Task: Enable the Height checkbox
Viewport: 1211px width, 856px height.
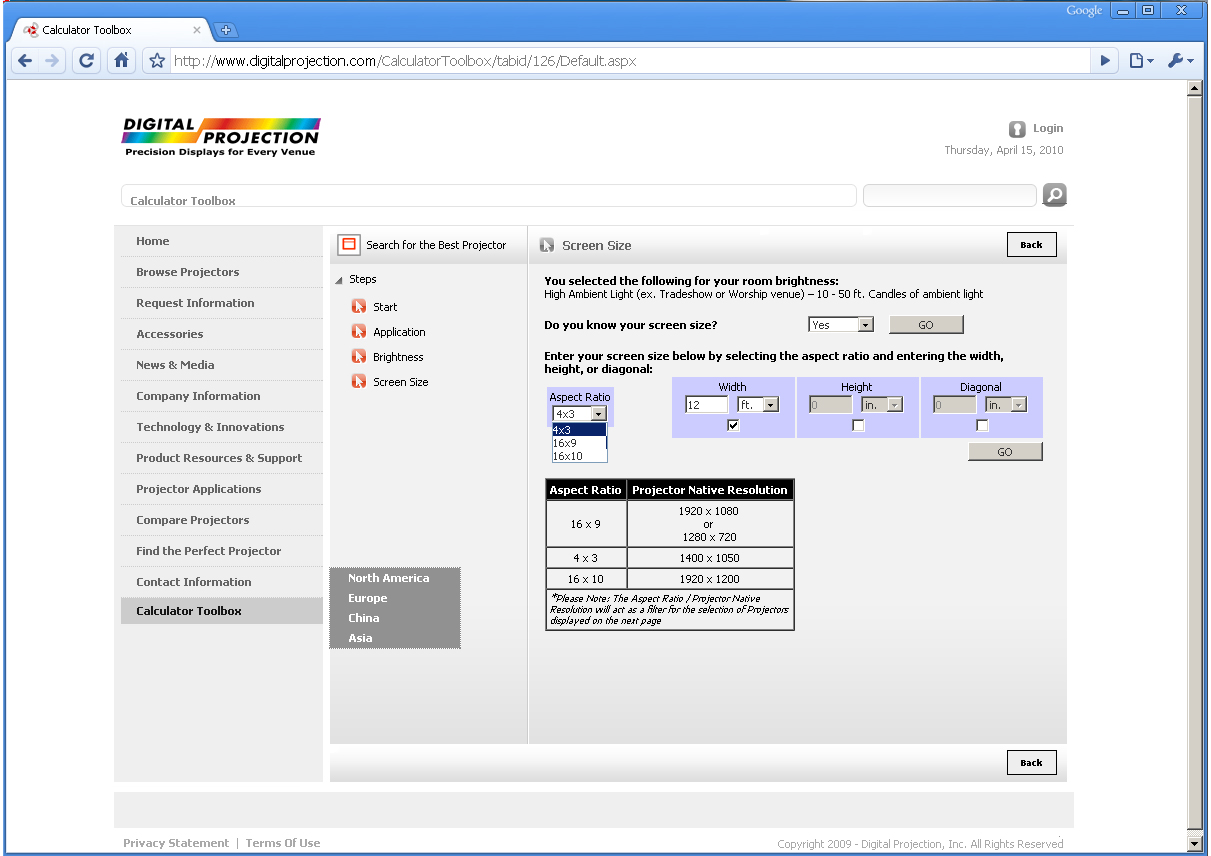Action: coord(857,424)
